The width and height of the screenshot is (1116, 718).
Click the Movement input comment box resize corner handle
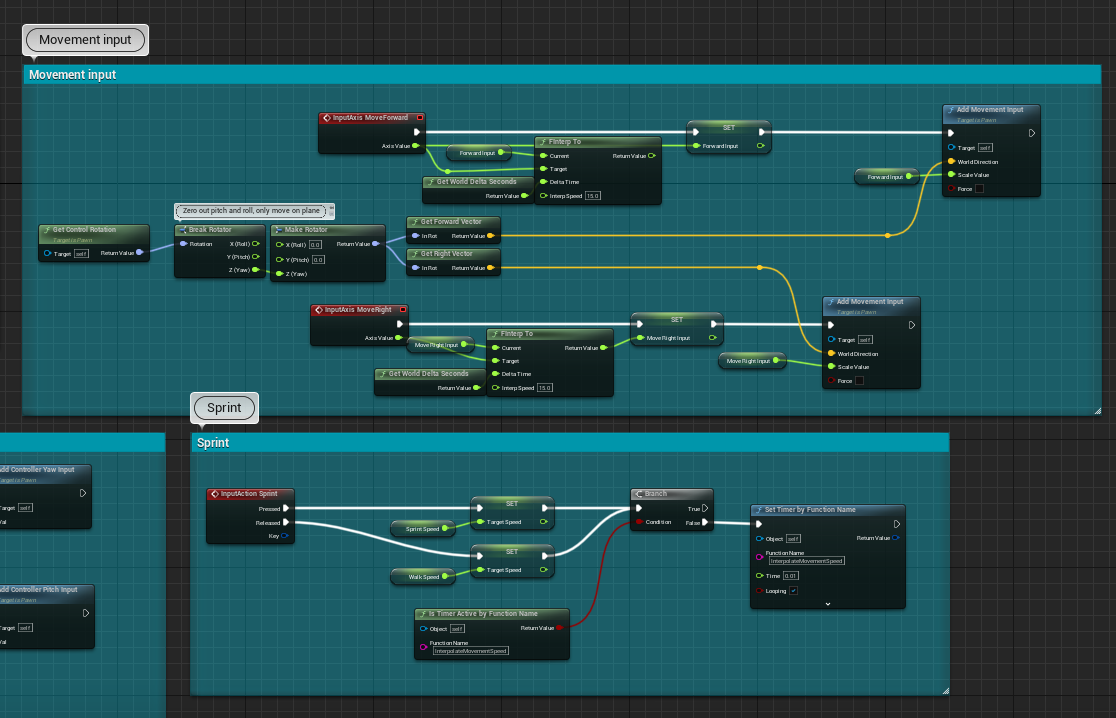tap(1097, 411)
